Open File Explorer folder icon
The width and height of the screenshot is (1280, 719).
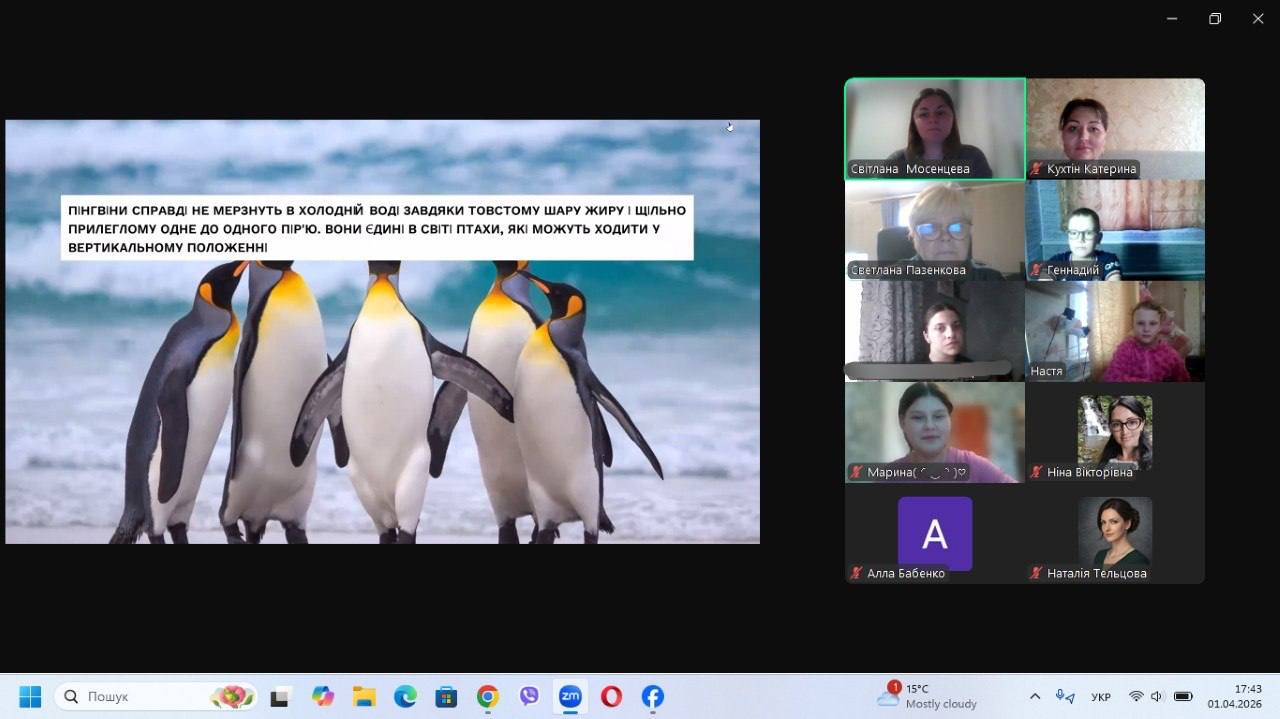click(364, 696)
